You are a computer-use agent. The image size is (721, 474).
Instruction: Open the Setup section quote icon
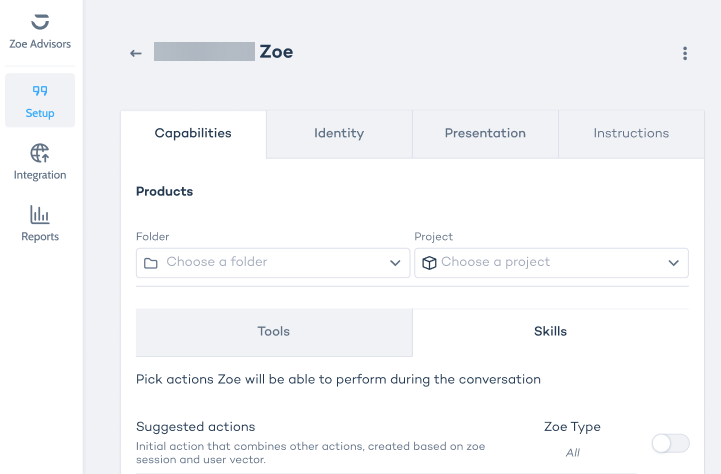click(40, 91)
